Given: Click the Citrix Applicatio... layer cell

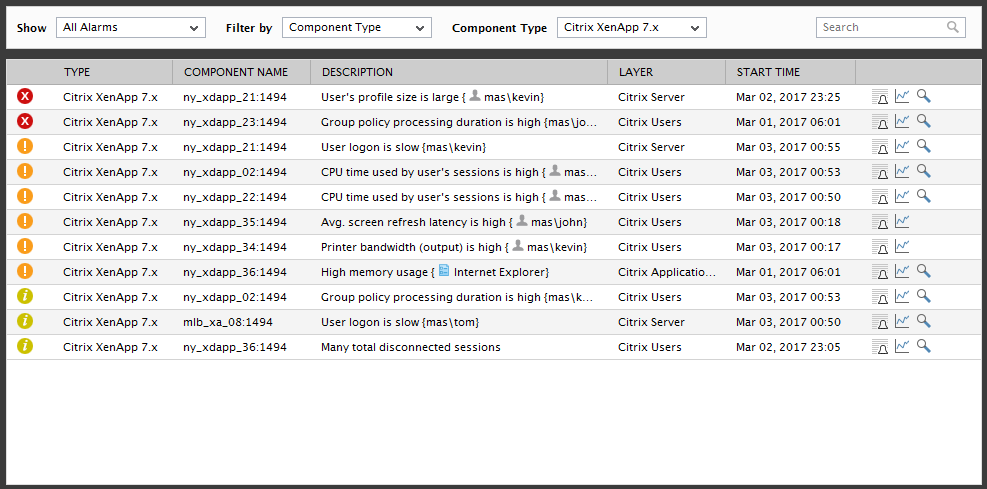Looking at the screenshot, I should (x=667, y=273).
